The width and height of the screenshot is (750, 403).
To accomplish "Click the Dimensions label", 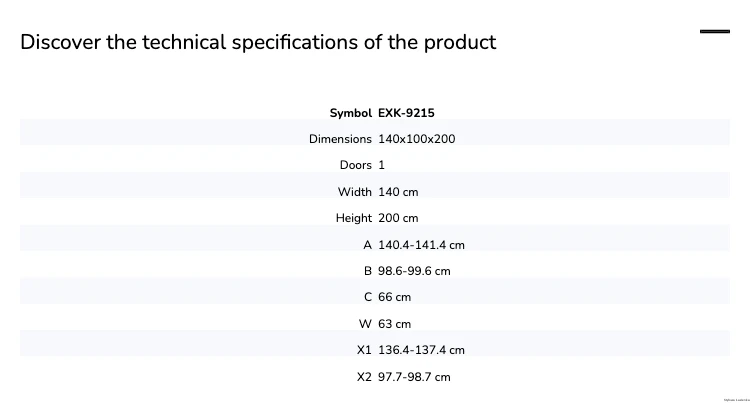I will (x=340, y=139).
